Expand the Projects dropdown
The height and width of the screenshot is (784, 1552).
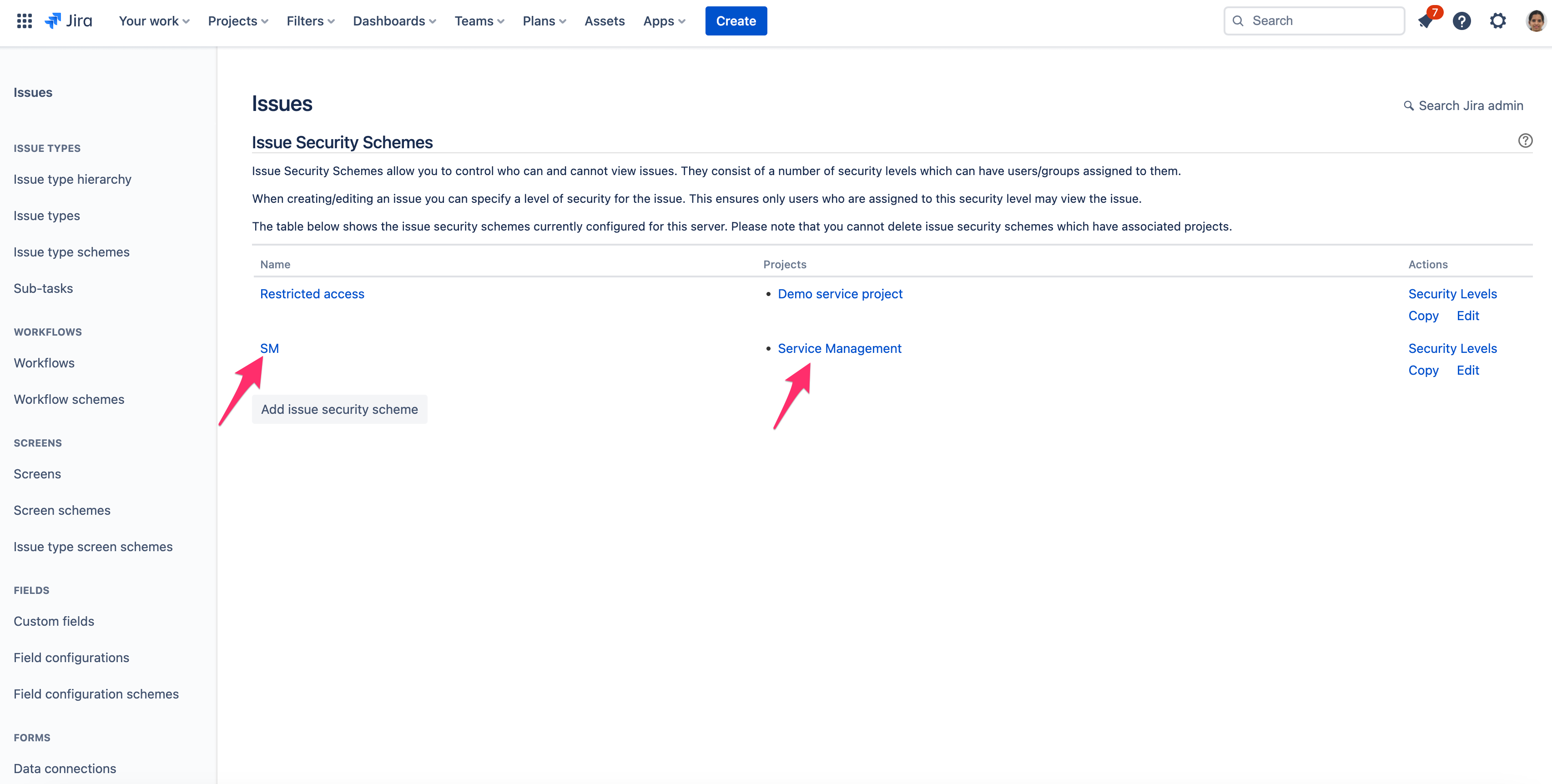coord(238,21)
